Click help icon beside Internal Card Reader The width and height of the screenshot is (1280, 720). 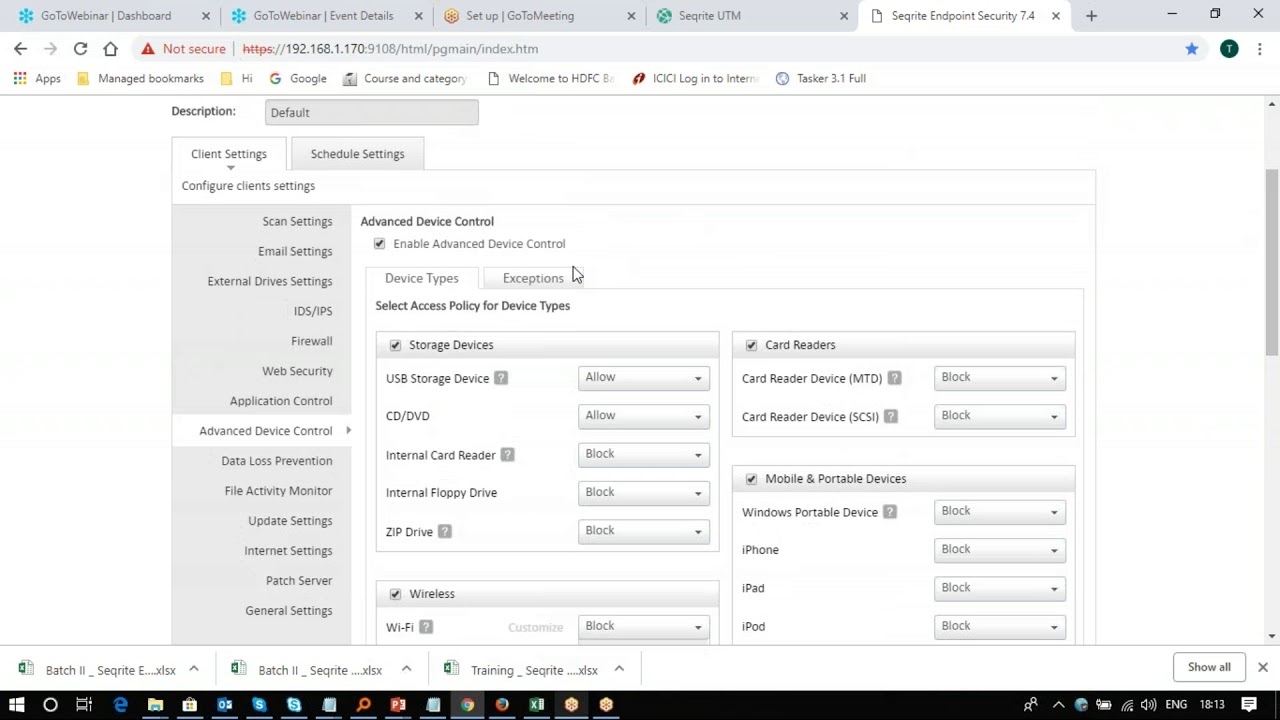coord(507,455)
